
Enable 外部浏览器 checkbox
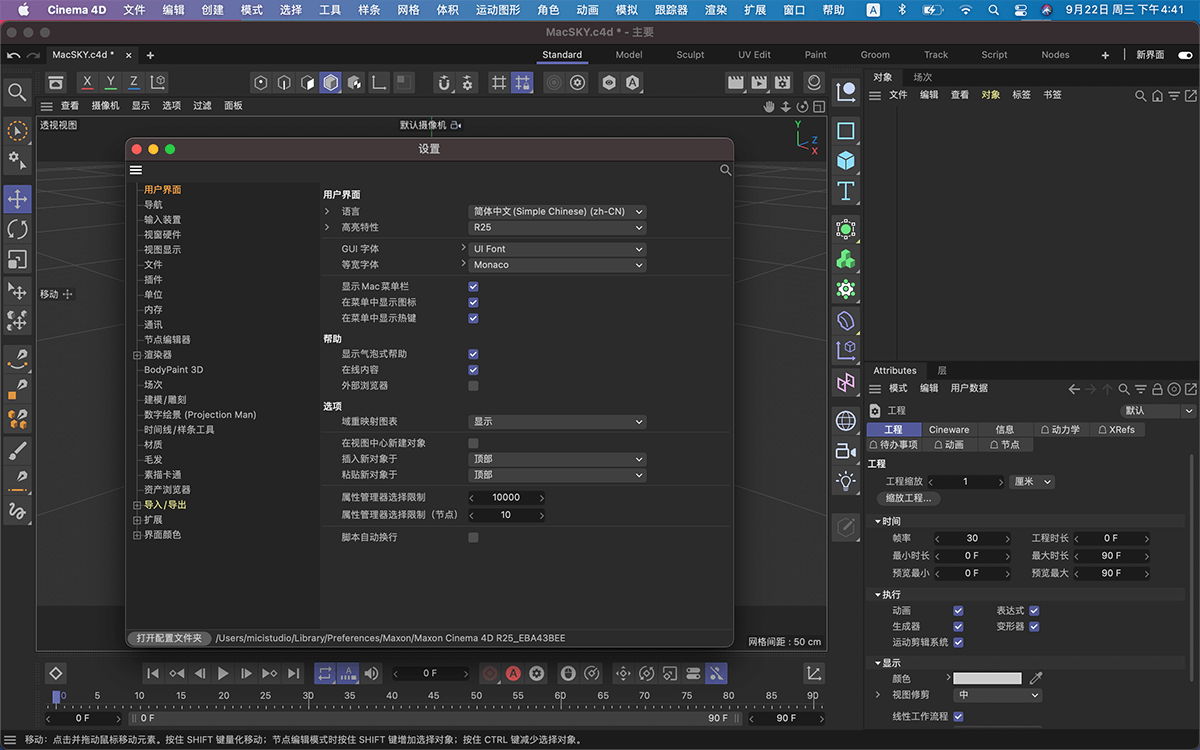pos(473,386)
